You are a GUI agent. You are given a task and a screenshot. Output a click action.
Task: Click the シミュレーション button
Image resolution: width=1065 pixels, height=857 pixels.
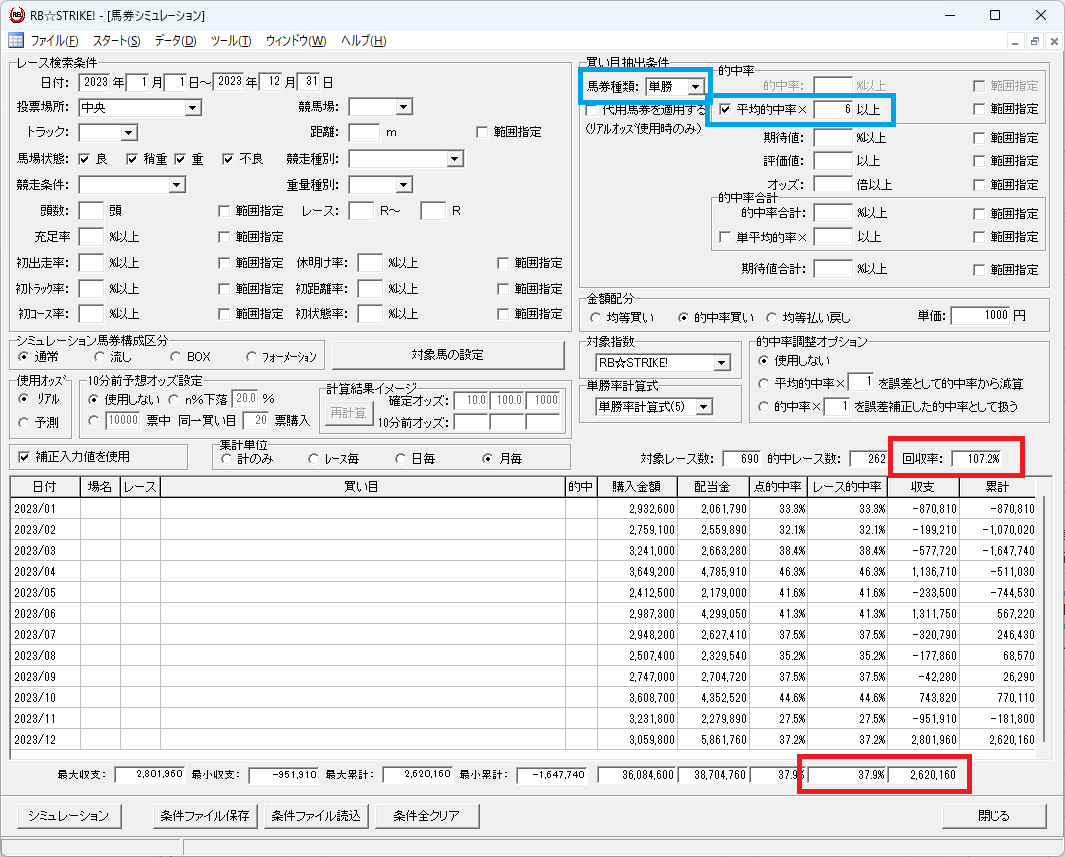(x=69, y=816)
